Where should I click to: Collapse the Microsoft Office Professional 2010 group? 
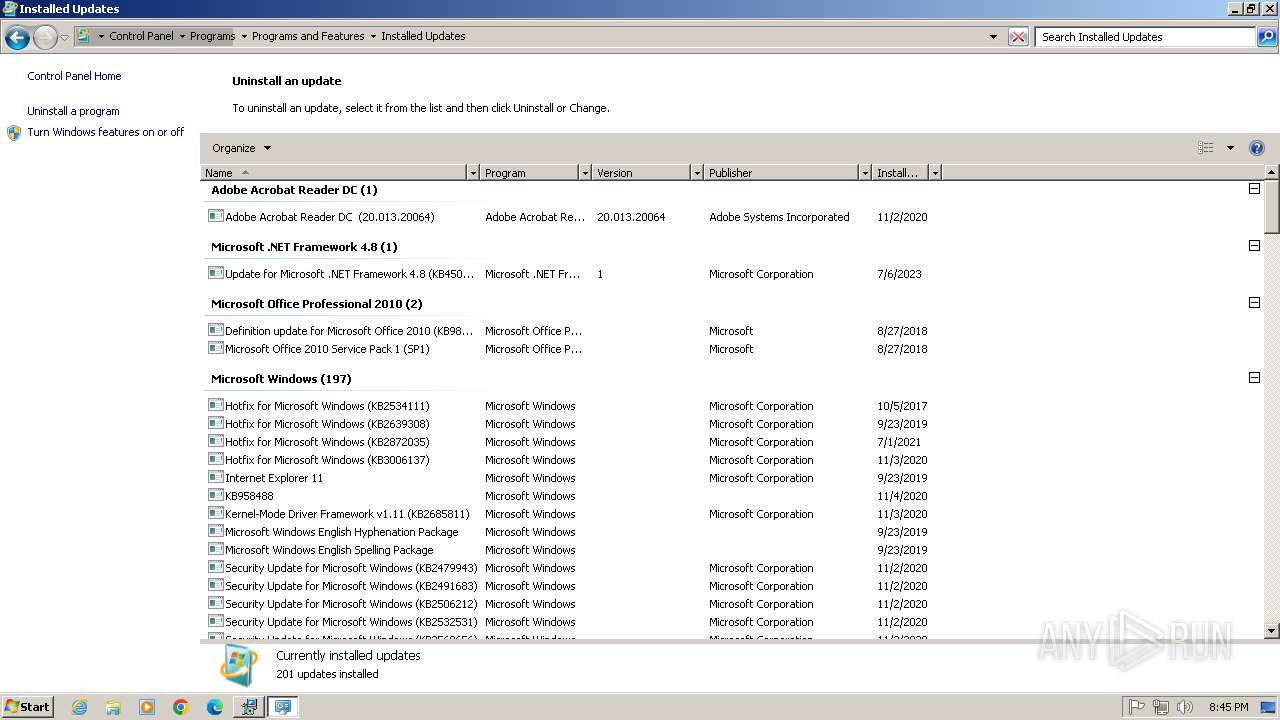coord(1254,303)
